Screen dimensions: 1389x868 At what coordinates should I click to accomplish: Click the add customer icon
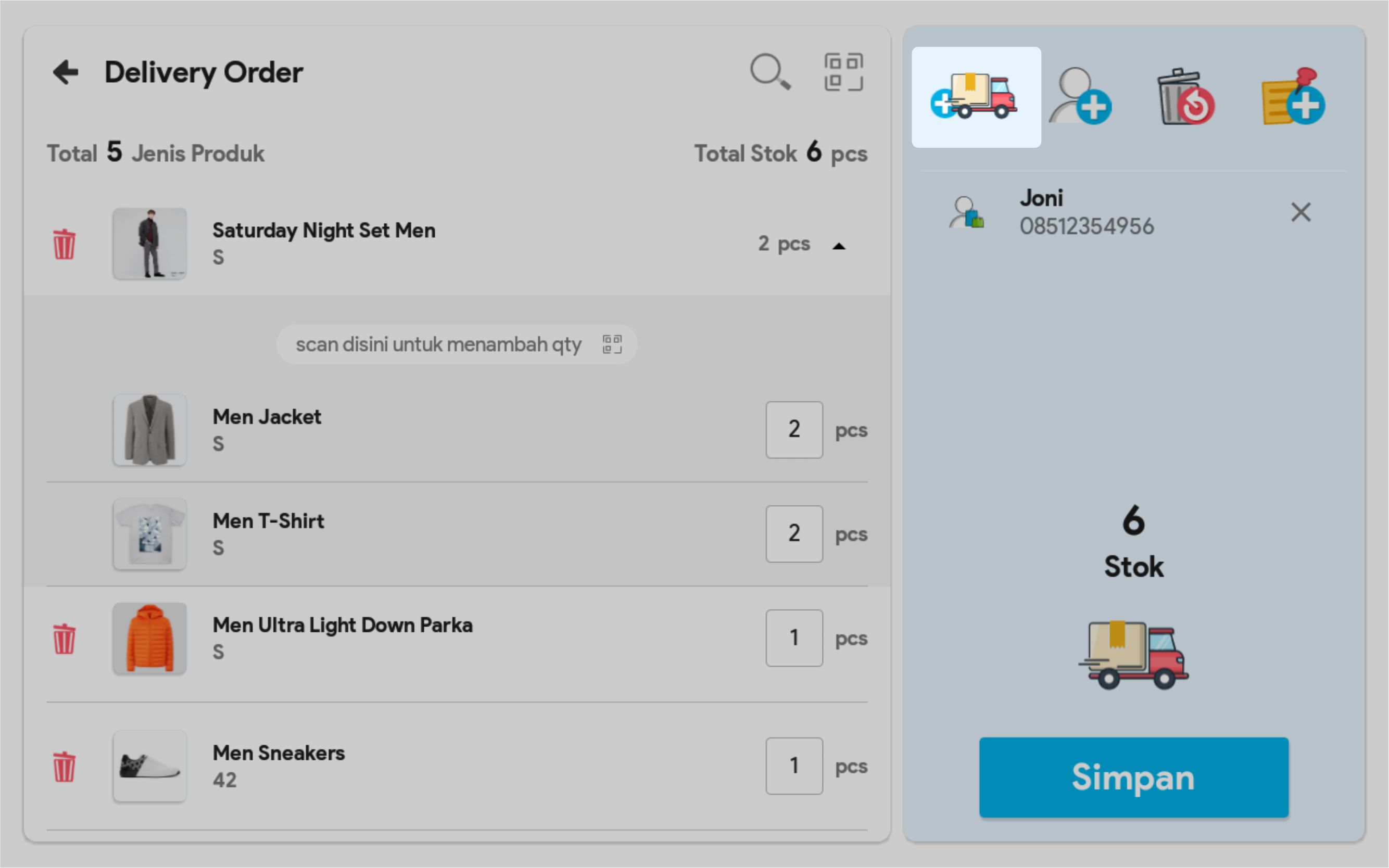(1080, 98)
